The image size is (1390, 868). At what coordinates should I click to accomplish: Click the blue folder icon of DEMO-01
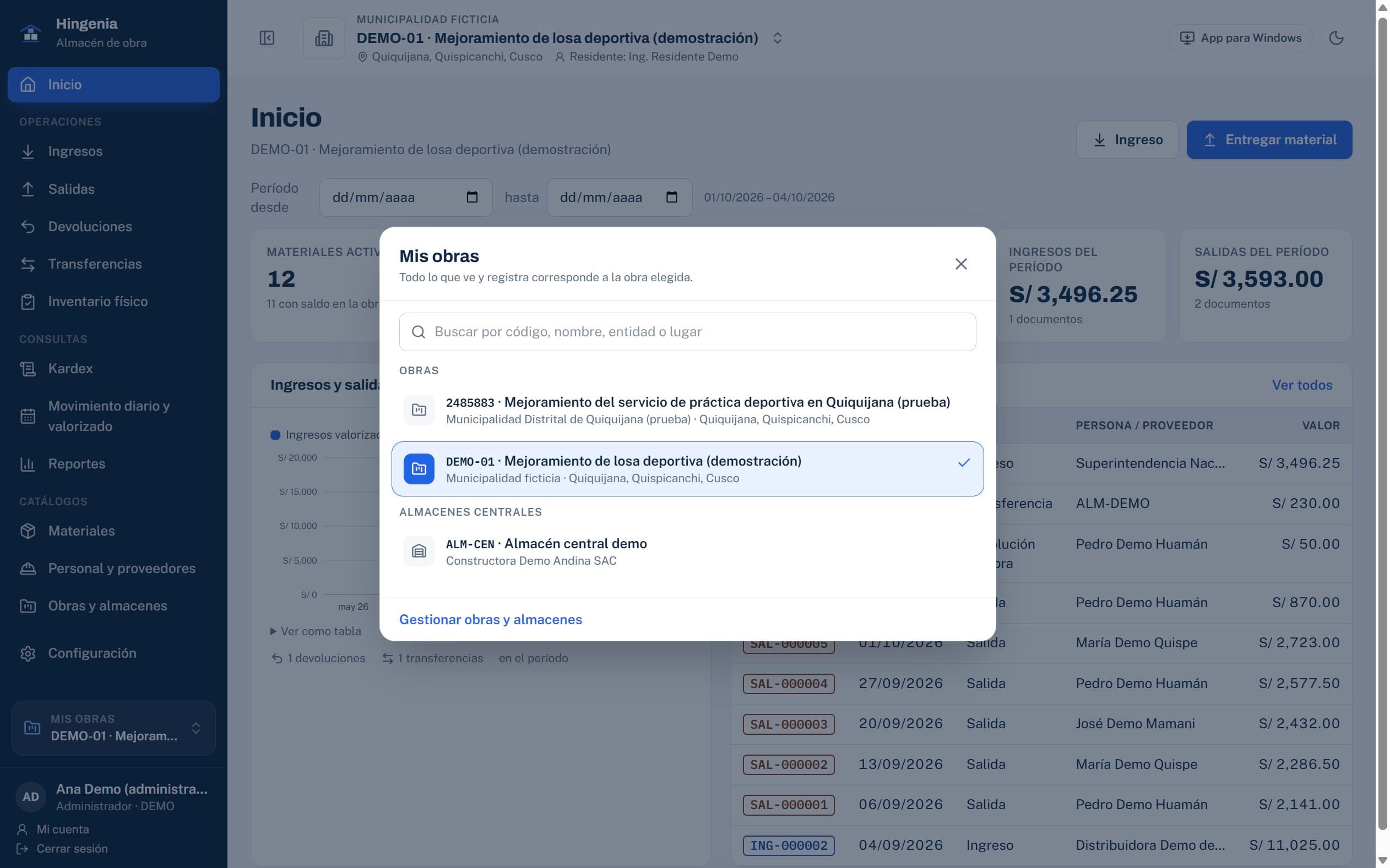click(x=419, y=469)
